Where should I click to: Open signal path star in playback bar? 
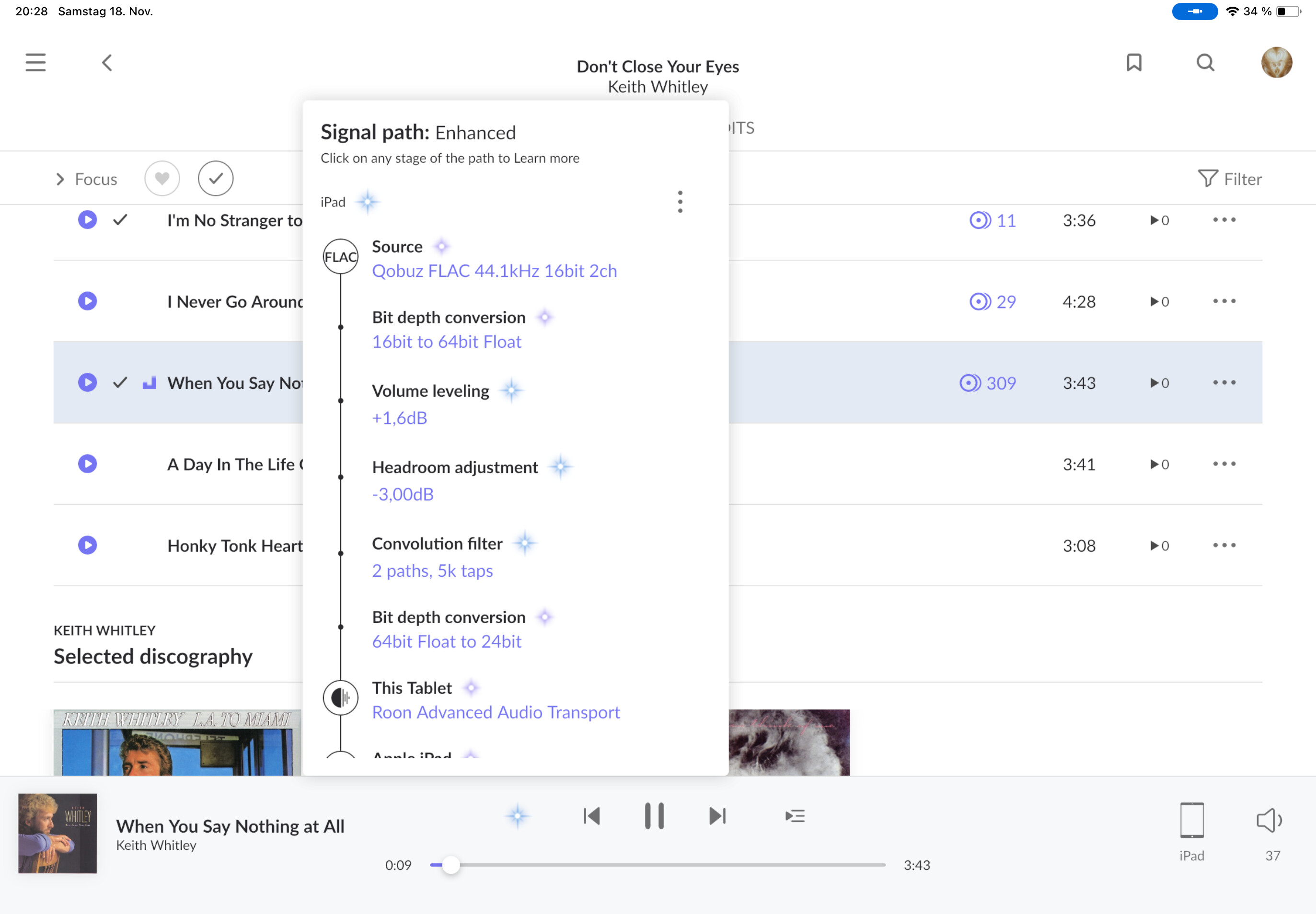(518, 816)
